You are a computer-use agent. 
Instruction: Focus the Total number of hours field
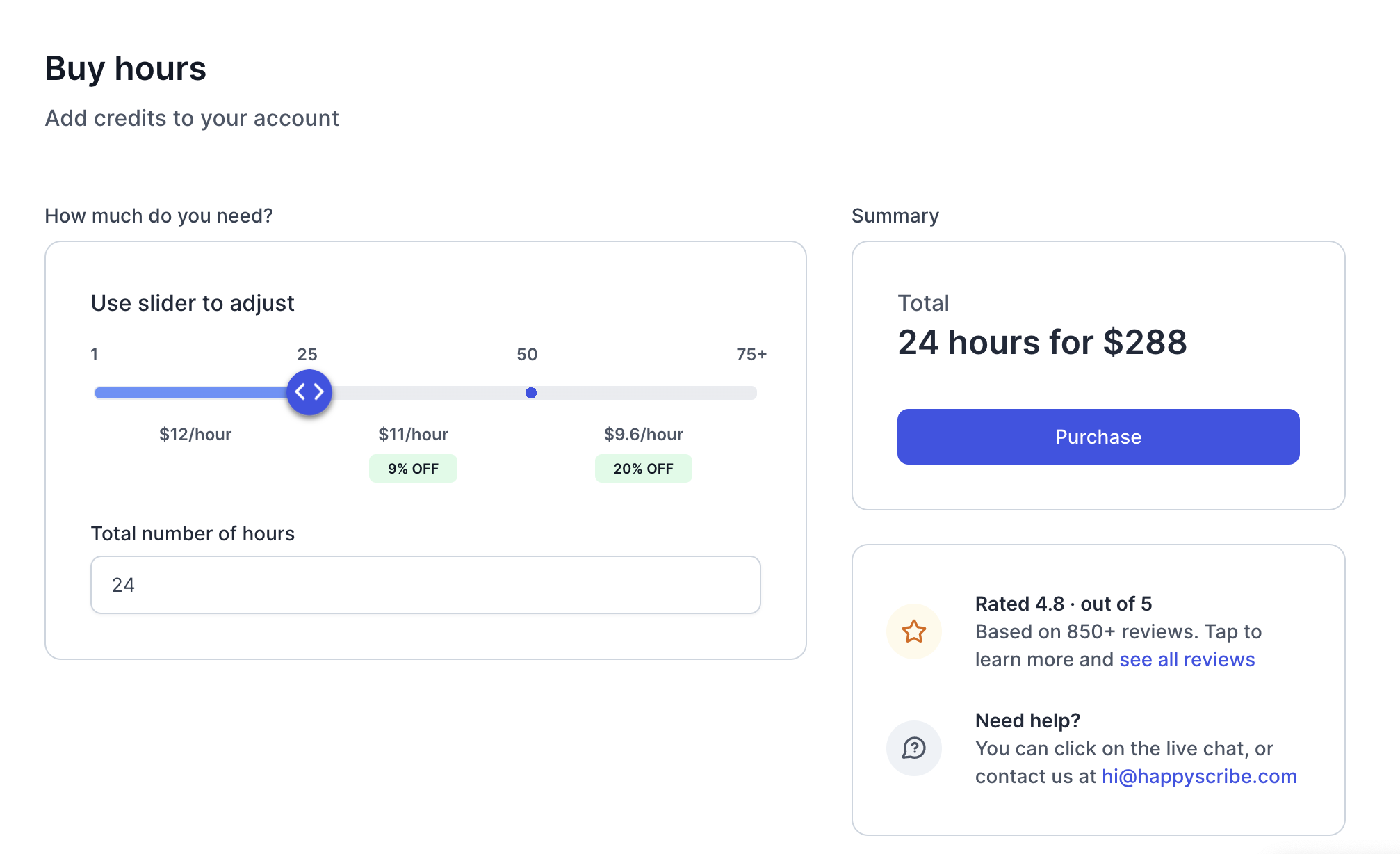tap(425, 585)
